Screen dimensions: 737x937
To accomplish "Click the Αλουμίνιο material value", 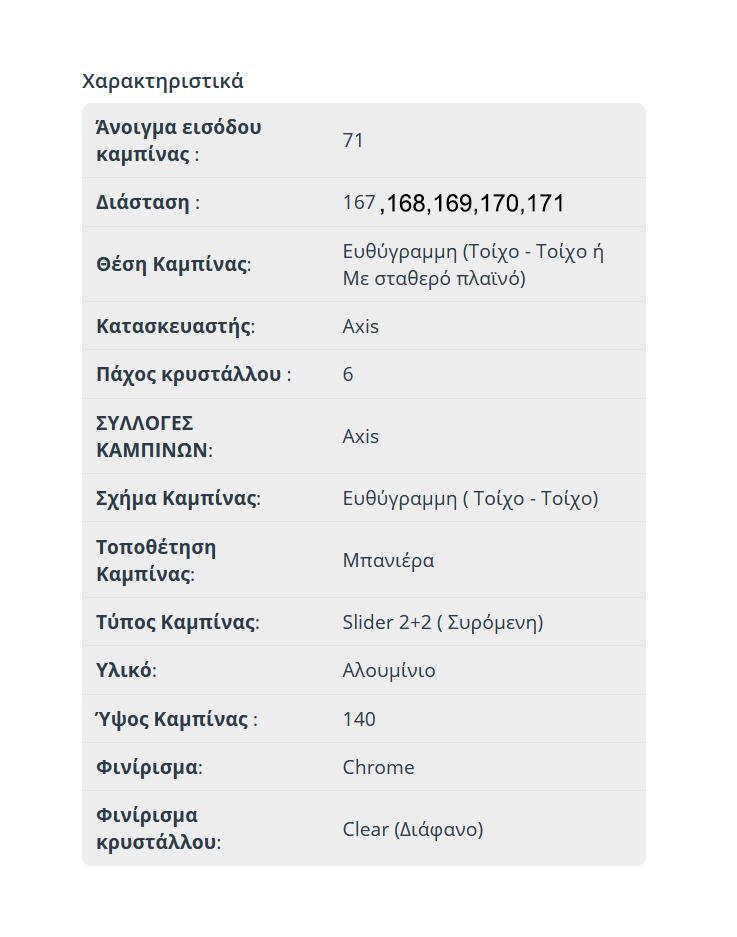I will pos(389,670).
